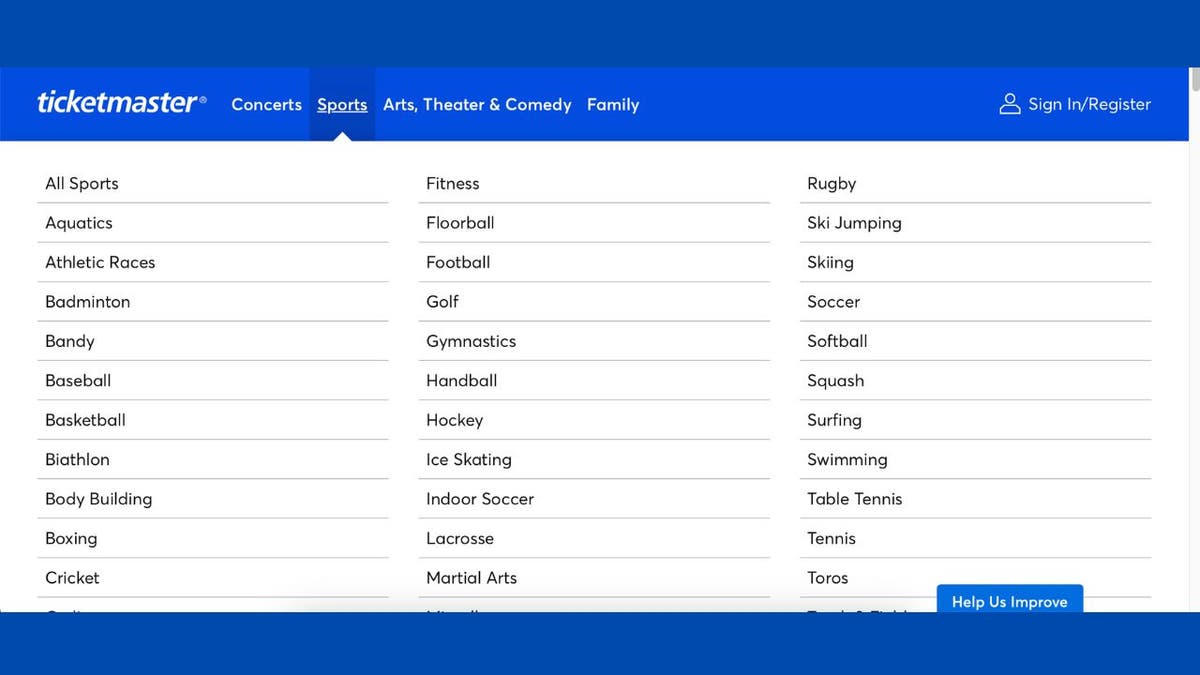1200x675 pixels.
Task: Open the Rugby category
Action: click(x=831, y=183)
